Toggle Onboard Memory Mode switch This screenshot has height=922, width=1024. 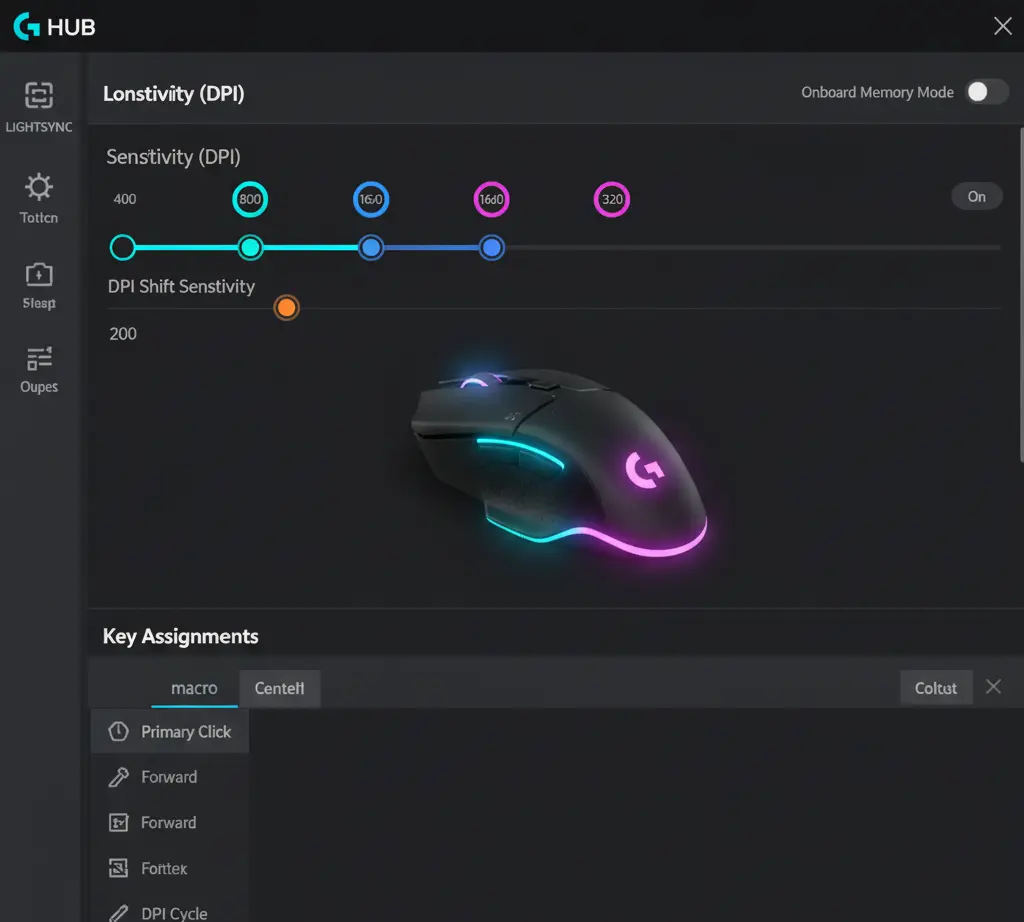point(986,92)
